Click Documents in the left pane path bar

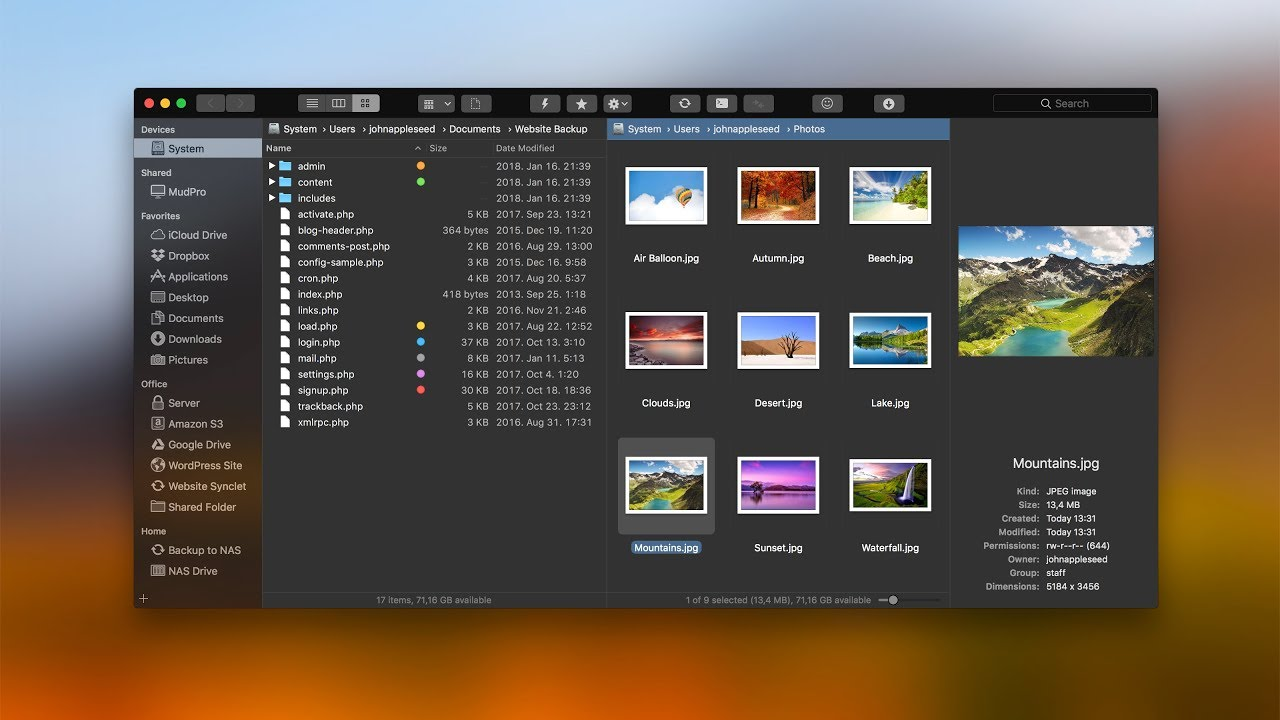click(x=475, y=129)
